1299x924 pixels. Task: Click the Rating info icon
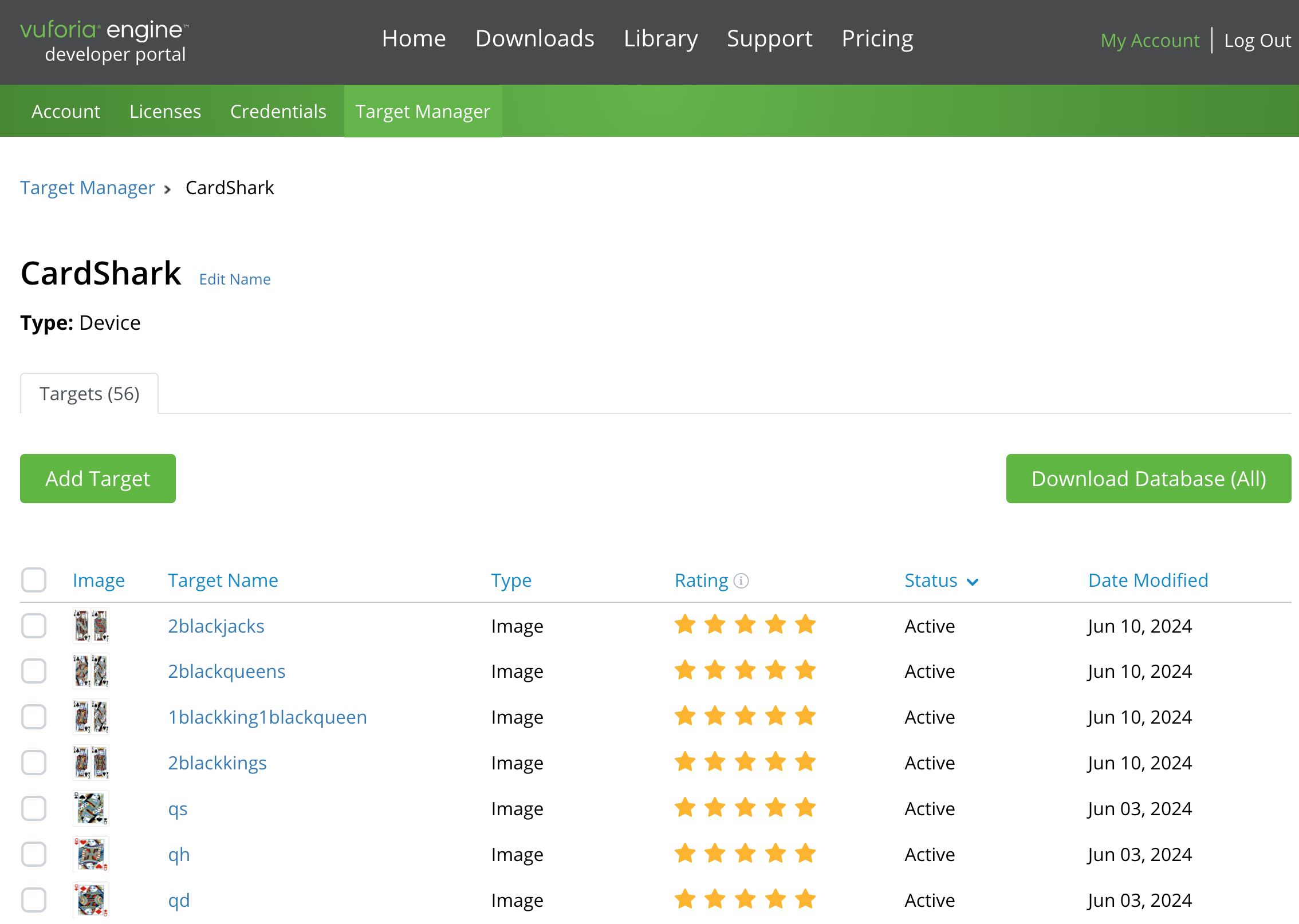741,581
